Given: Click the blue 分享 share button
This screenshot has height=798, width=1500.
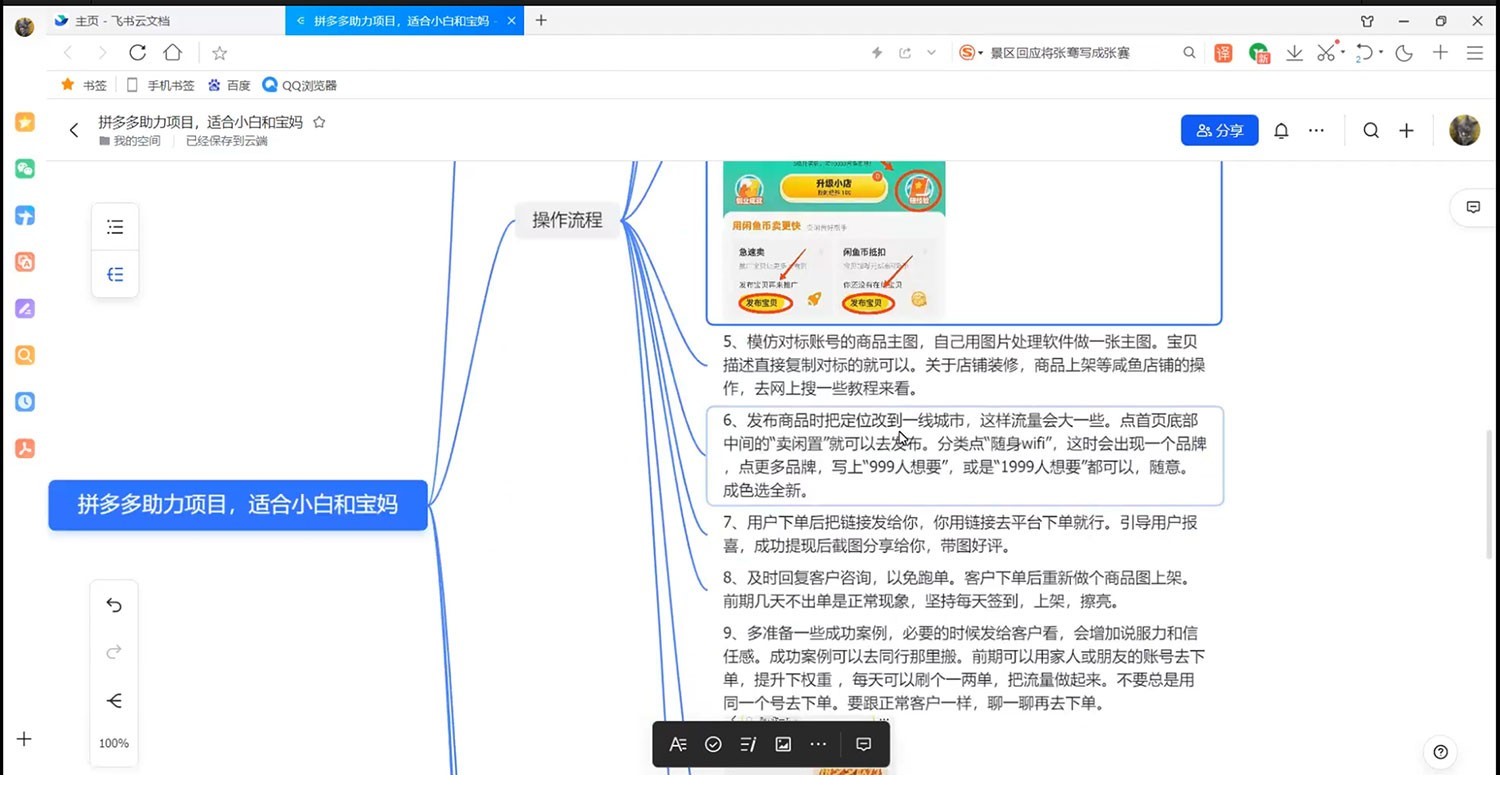Looking at the screenshot, I should (1219, 130).
